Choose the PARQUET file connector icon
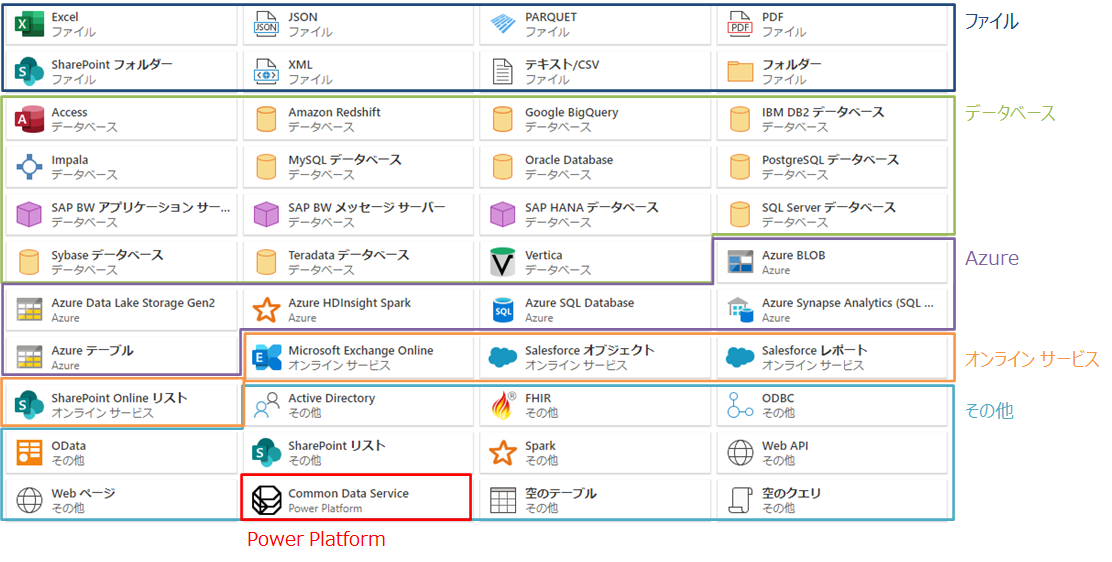This screenshot has height=562, width=1112. (503, 24)
